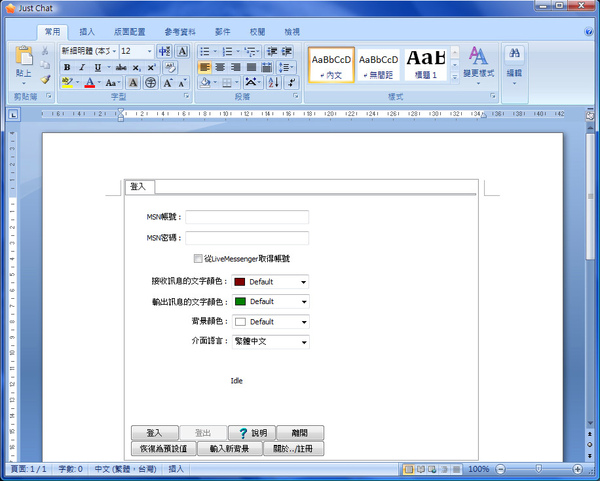Image resolution: width=600 pixels, height=481 pixels.
Task: Open the 介面語言 language dropdown
Action: [271, 341]
